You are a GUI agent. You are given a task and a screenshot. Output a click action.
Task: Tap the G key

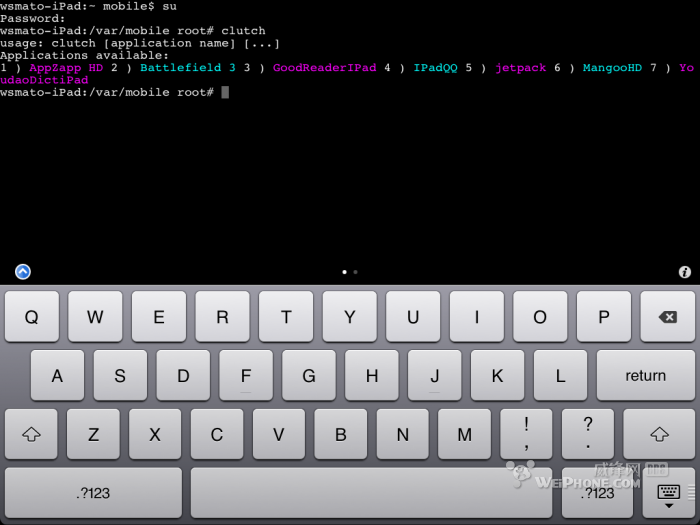tap(309, 375)
